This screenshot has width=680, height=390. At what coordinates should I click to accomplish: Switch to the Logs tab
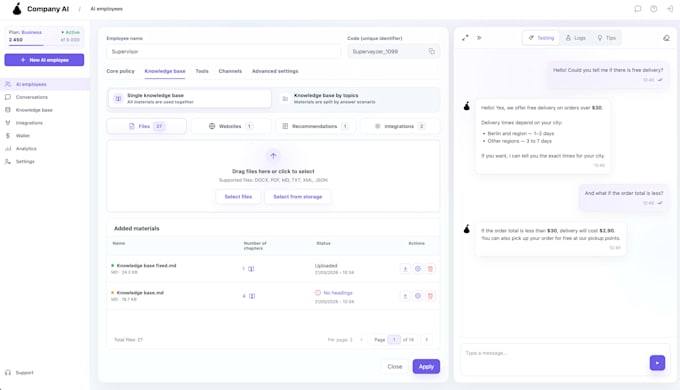tap(575, 38)
